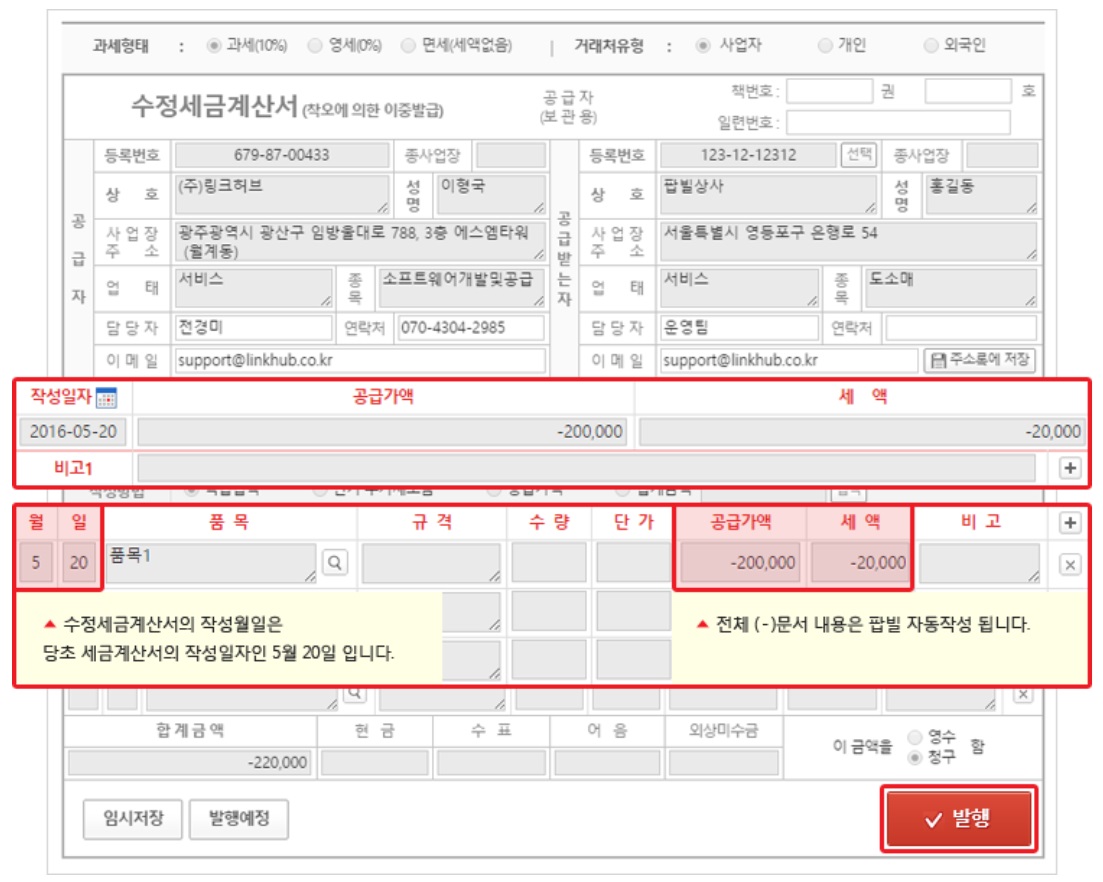Click supplier phone field 070-4304-2985
Screen dimensions: 1103x882
click(x=471, y=328)
